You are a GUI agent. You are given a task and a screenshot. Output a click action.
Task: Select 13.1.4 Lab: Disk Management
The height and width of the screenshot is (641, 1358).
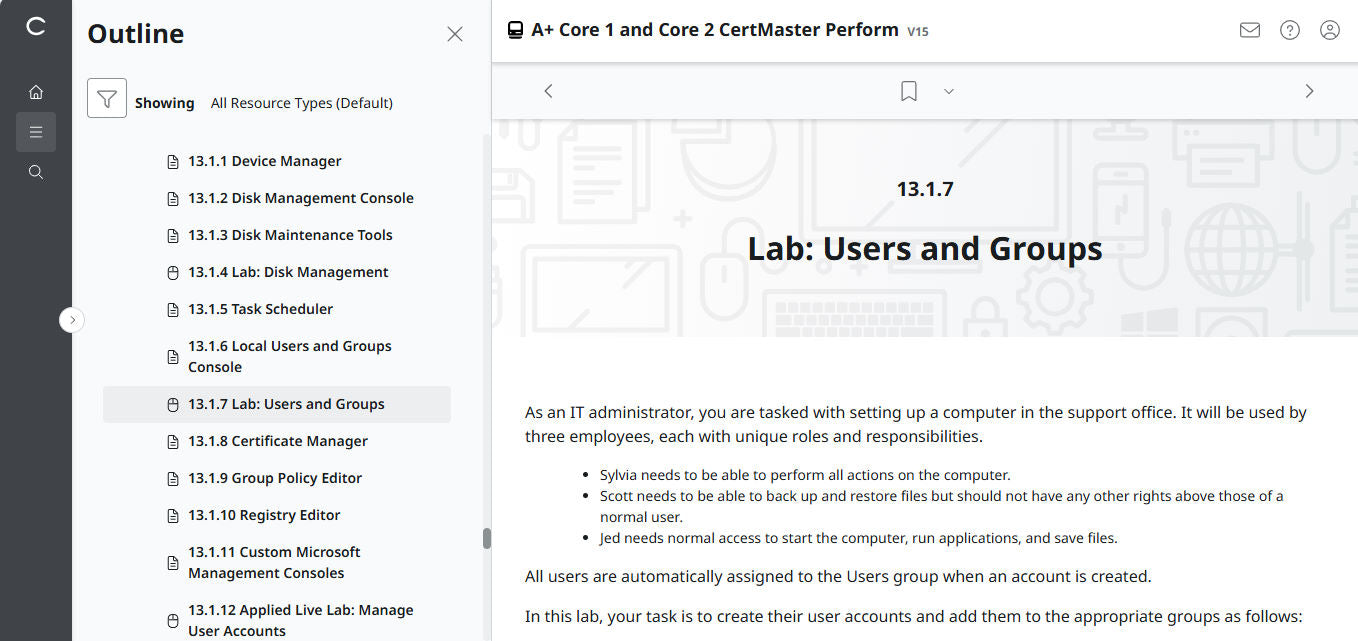tap(288, 271)
